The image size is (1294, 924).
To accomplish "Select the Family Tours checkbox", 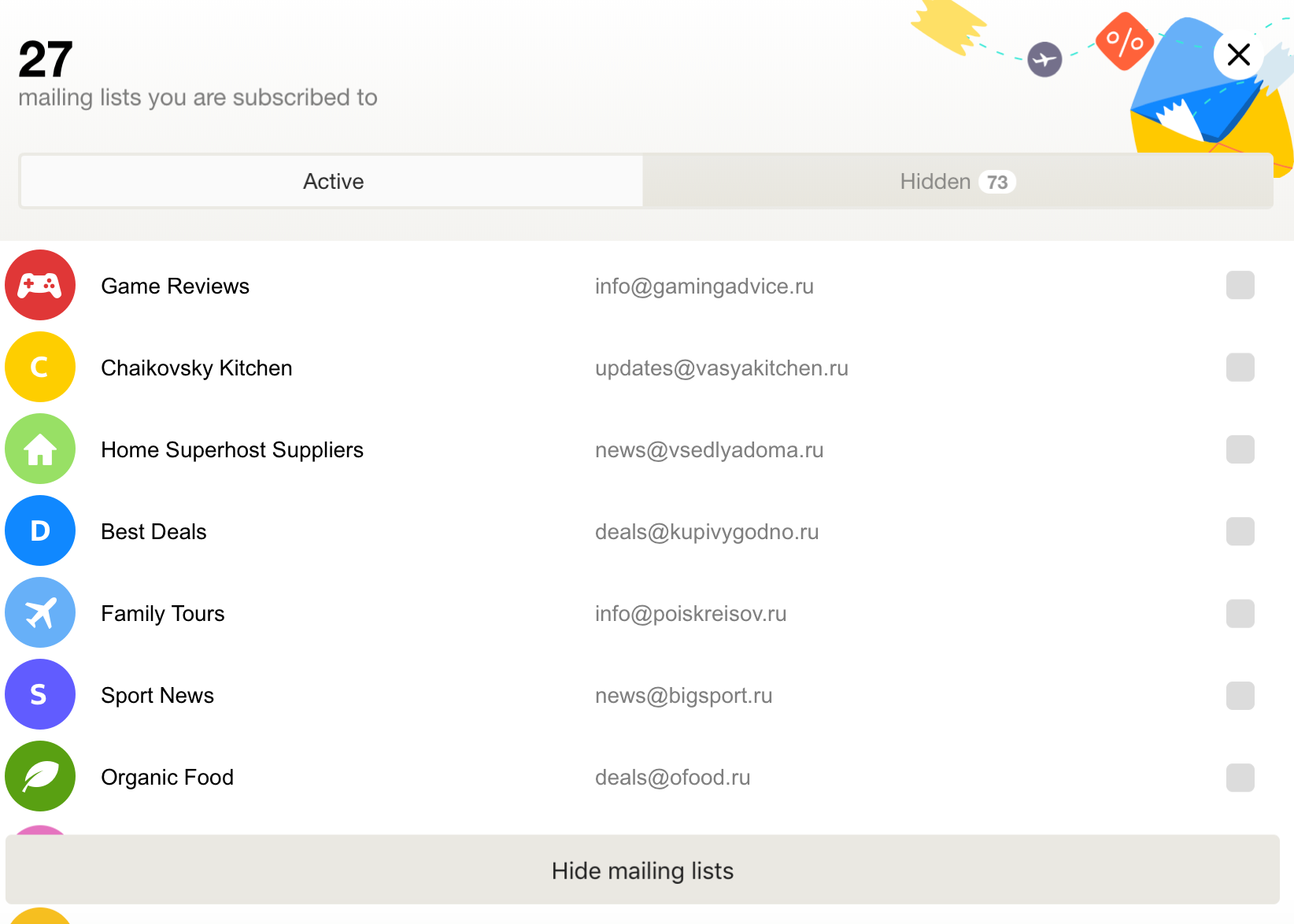I will coord(1240,613).
